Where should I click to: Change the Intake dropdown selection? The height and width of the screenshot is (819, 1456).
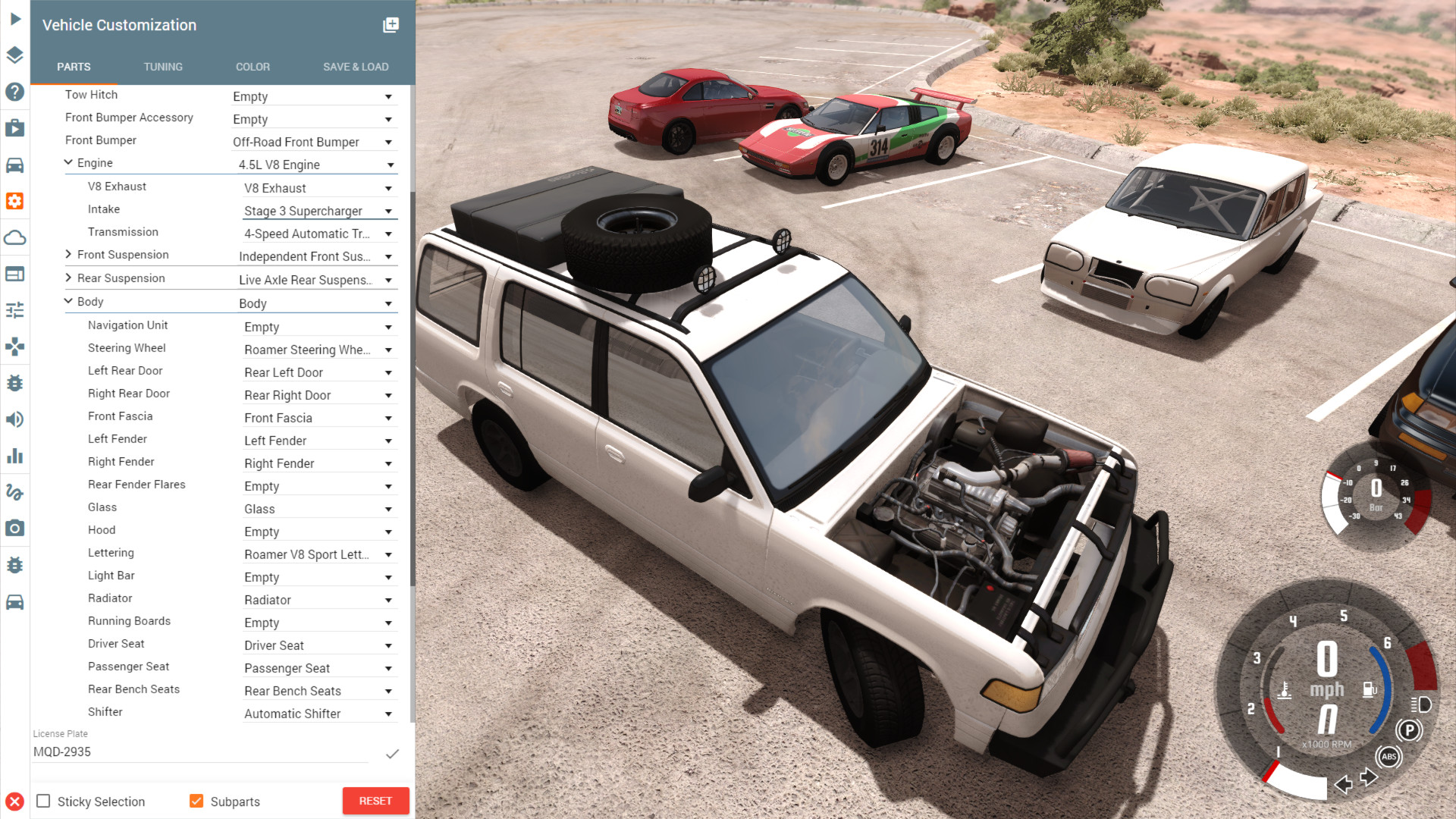(x=388, y=210)
